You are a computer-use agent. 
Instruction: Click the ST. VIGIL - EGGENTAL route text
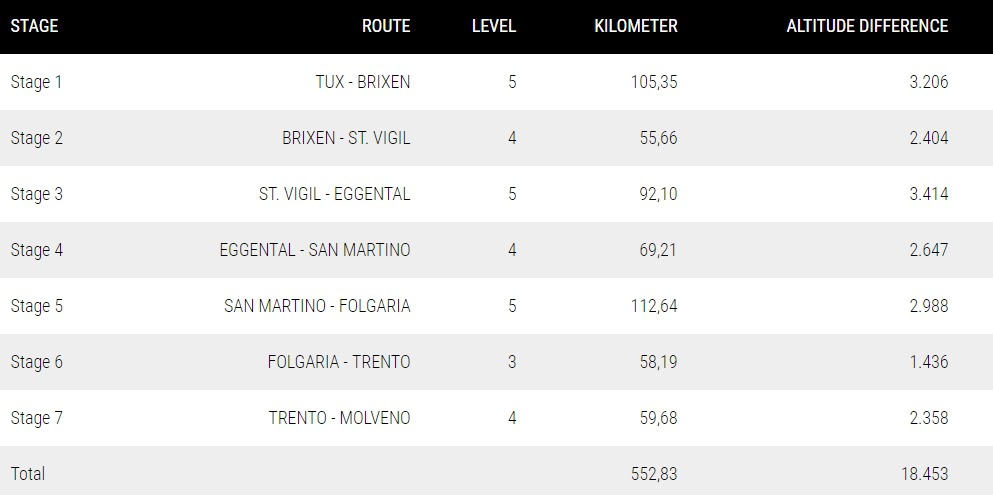pos(334,194)
